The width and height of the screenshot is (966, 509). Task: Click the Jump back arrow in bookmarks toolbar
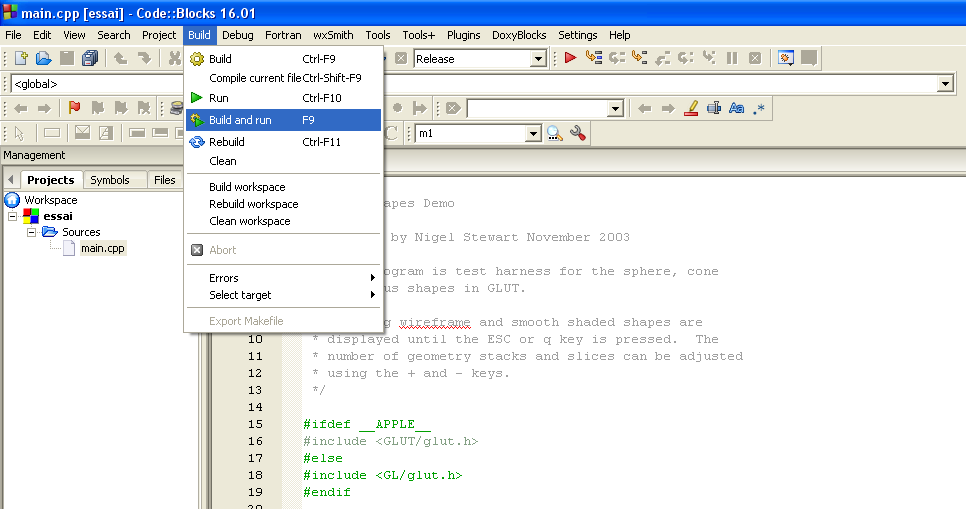21,108
